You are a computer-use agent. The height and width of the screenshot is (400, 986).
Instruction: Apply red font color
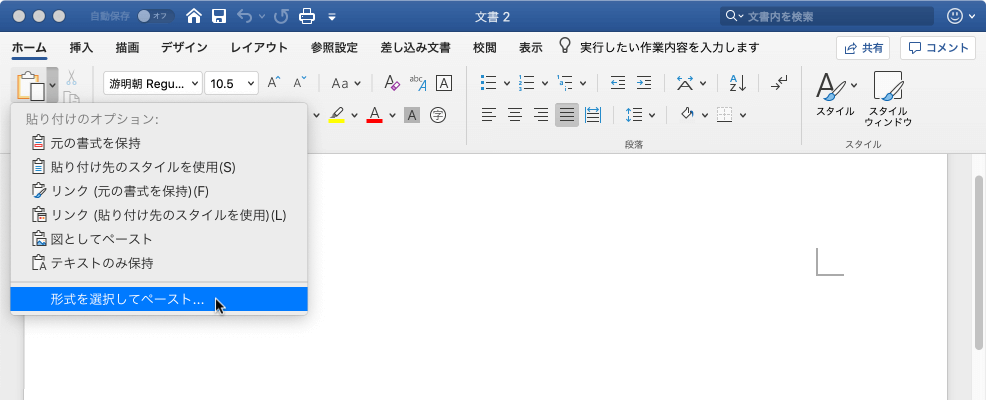(x=375, y=114)
